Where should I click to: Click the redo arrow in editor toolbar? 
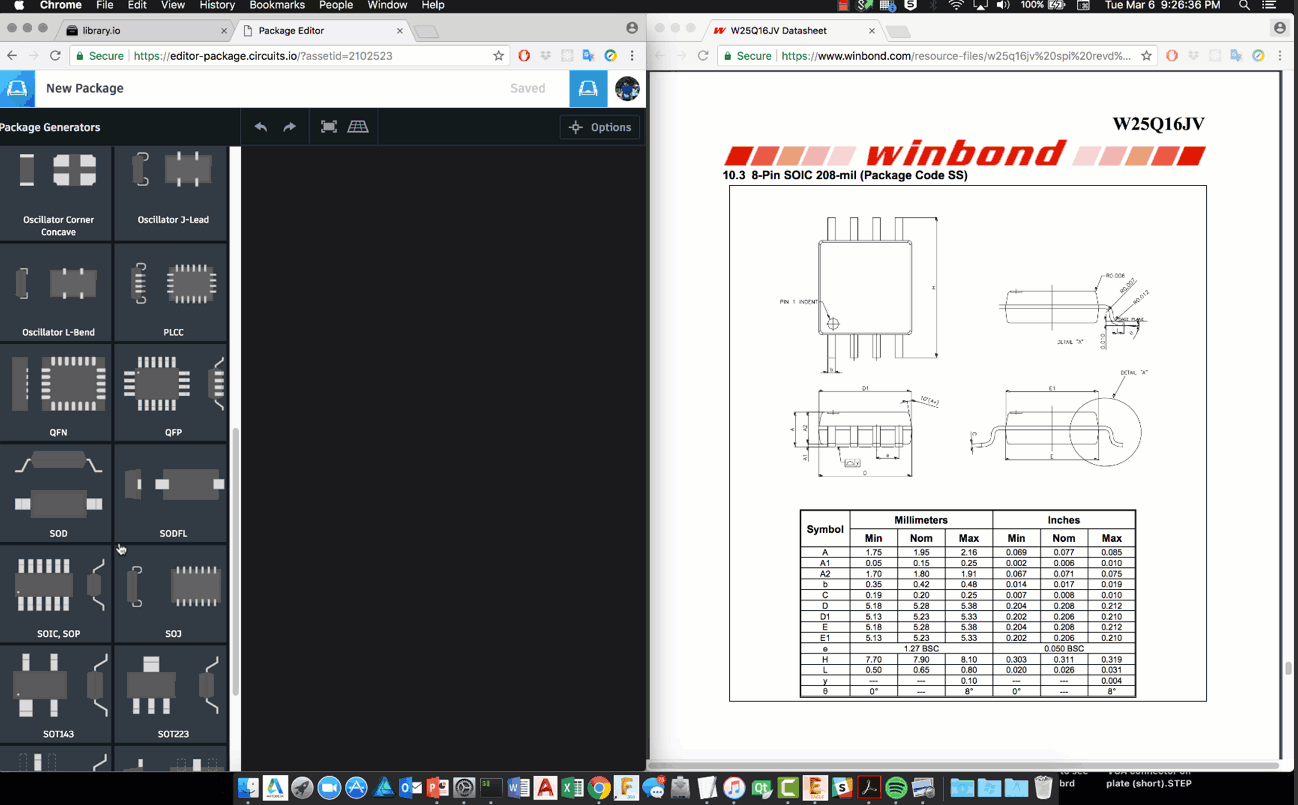(x=290, y=127)
